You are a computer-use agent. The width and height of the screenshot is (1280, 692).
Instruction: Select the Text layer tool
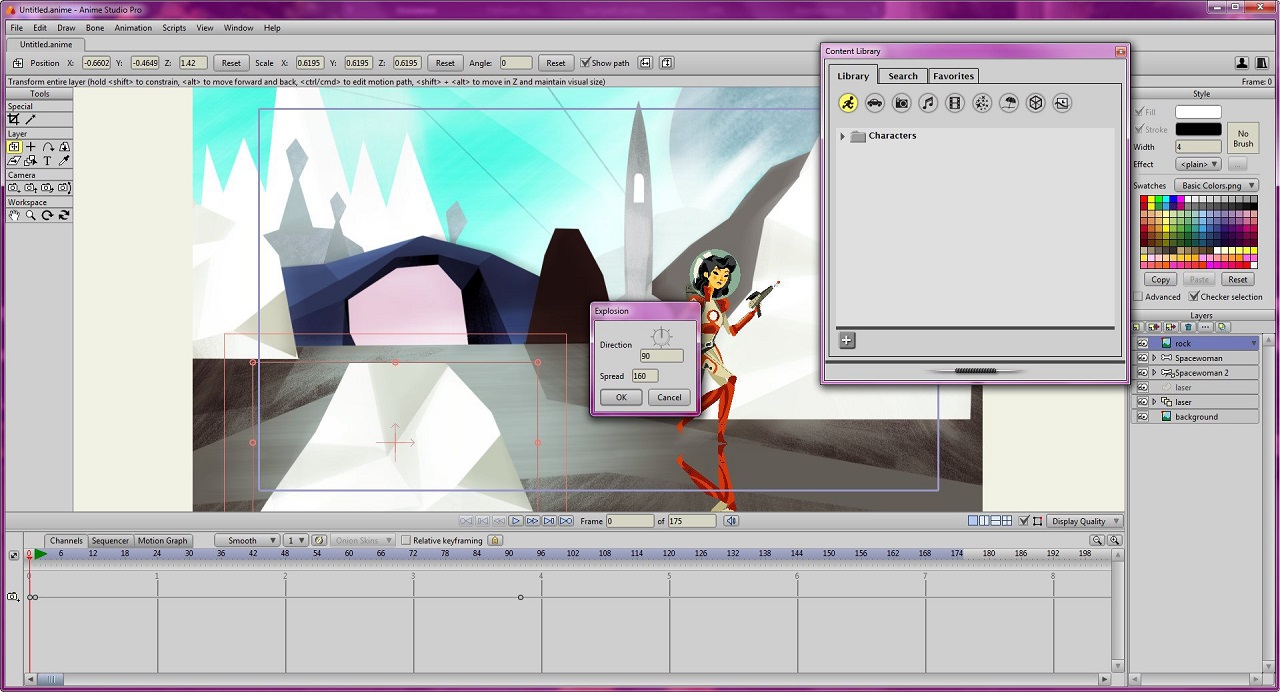coord(47,160)
